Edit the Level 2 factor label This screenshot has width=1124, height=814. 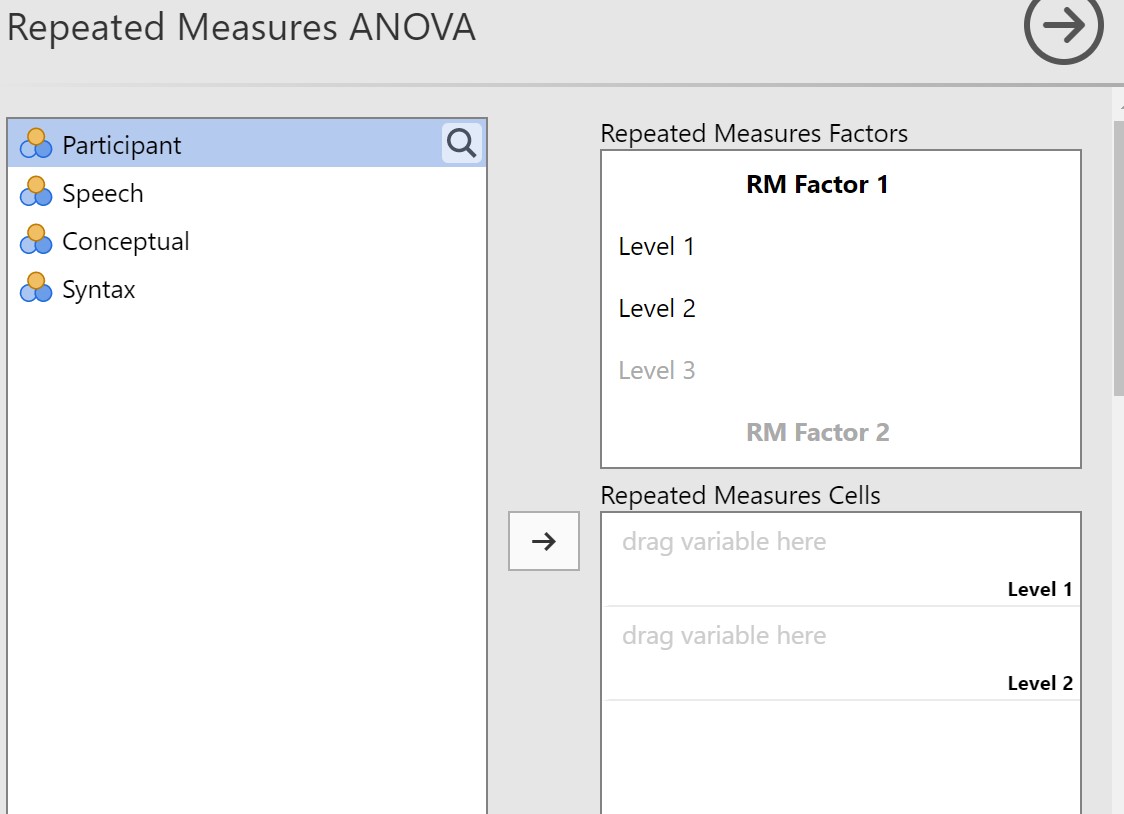coord(657,309)
